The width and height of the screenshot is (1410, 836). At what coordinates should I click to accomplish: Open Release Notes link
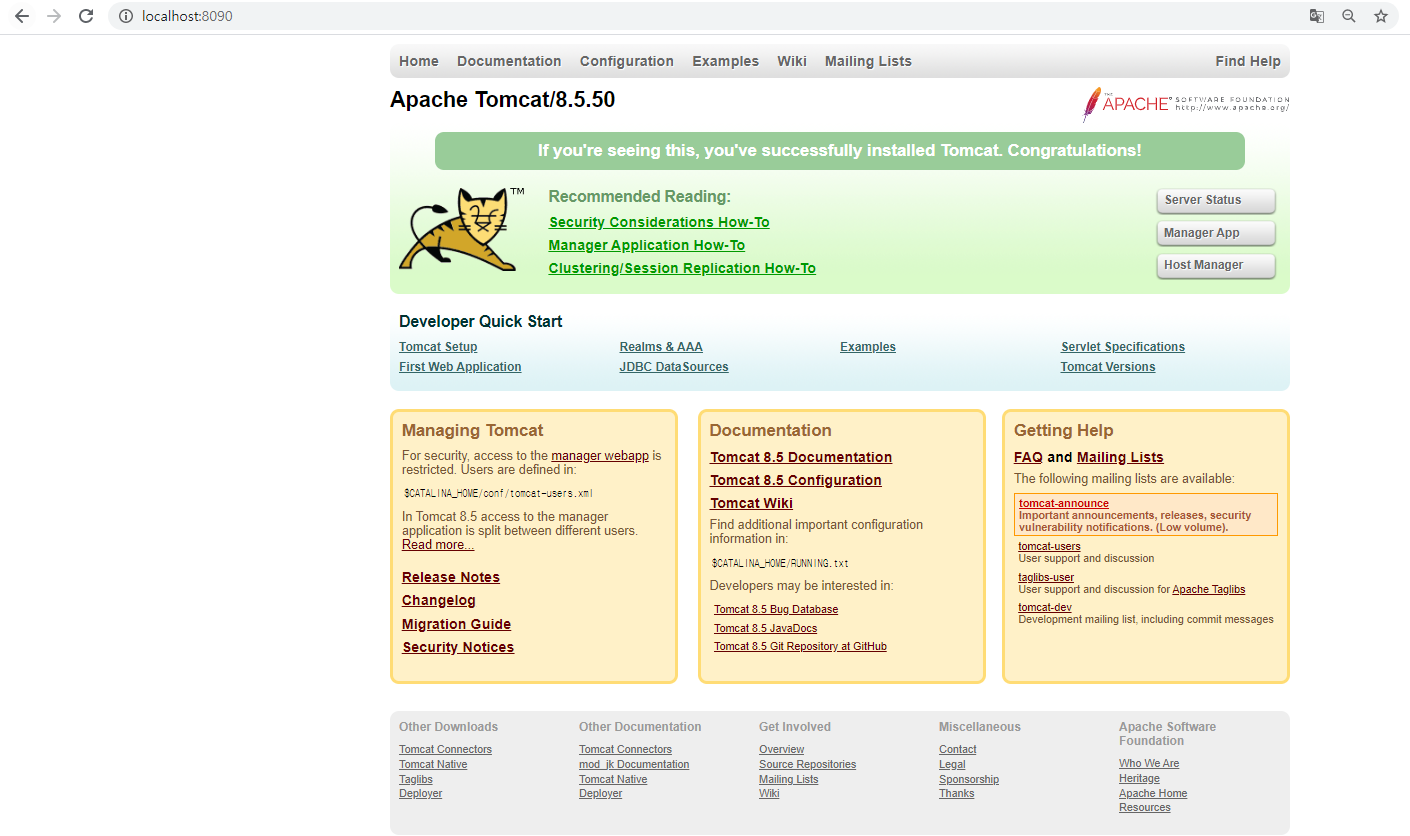[x=451, y=577]
